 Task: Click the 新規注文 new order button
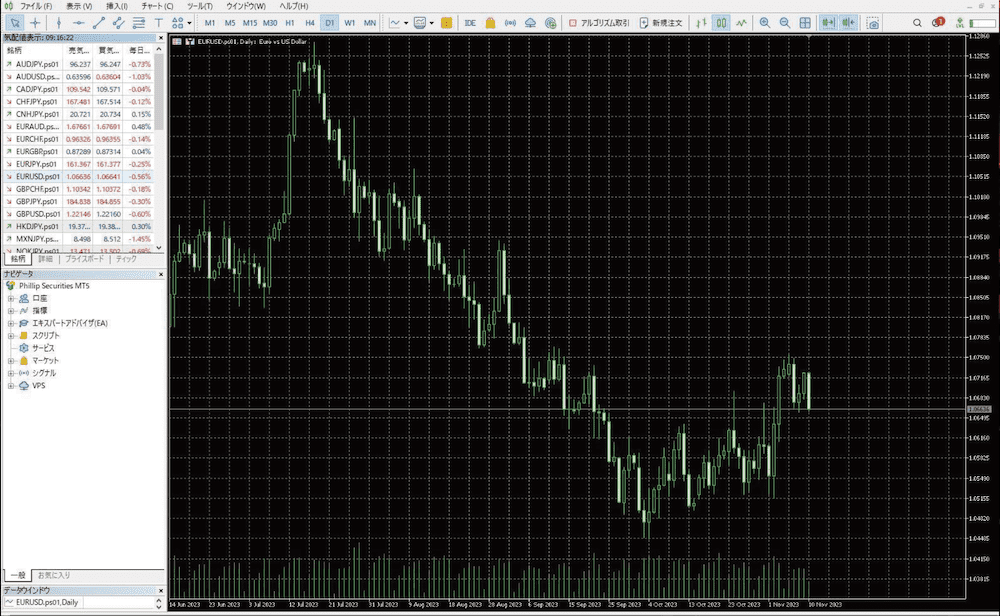pyautogui.click(x=664, y=22)
